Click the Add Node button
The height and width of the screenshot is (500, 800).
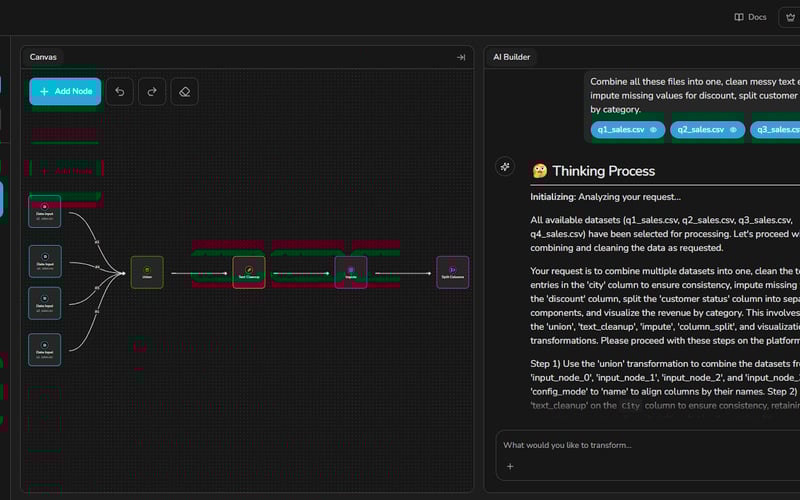point(65,91)
